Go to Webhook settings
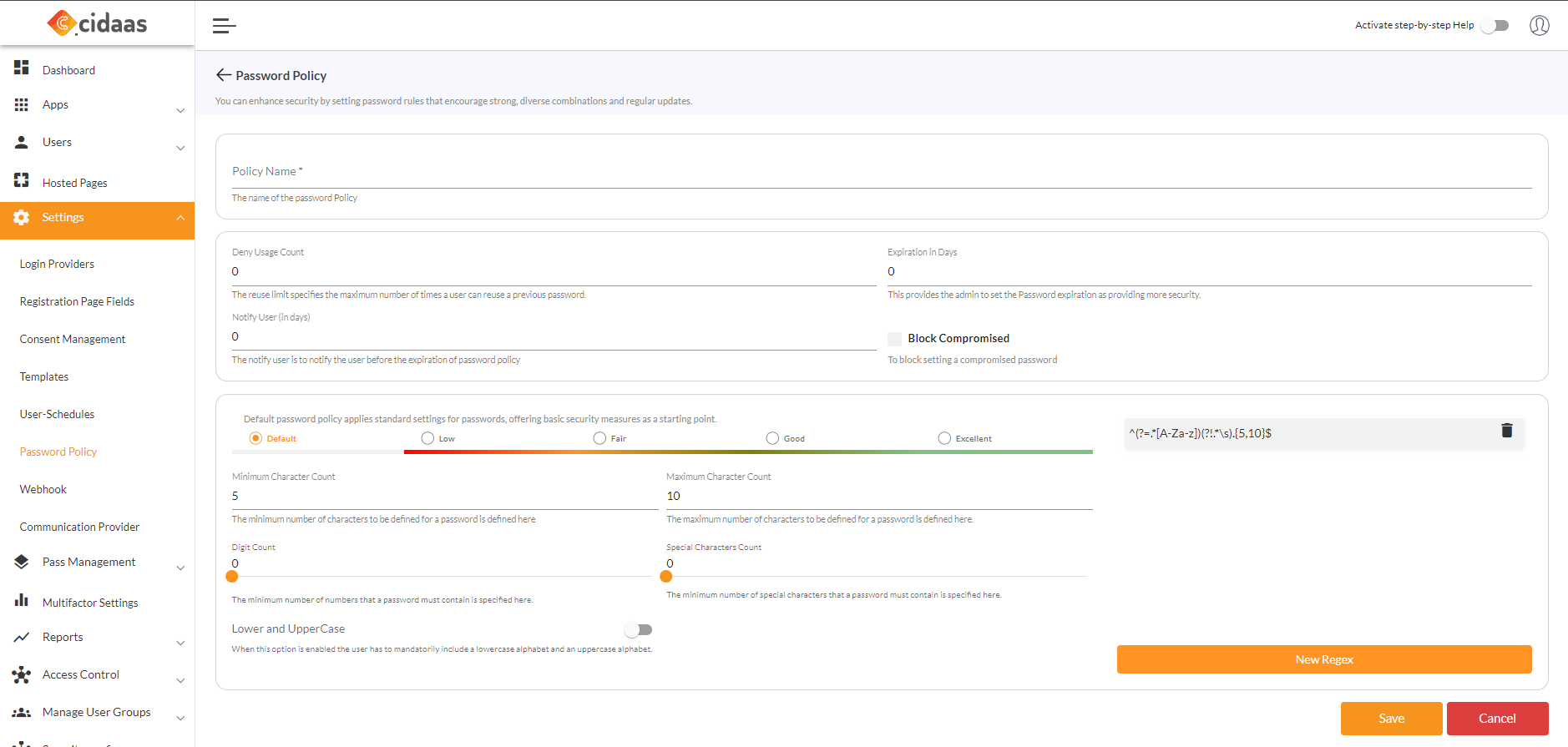The width and height of the screenshot is (1568, 747). click(43, 489)
